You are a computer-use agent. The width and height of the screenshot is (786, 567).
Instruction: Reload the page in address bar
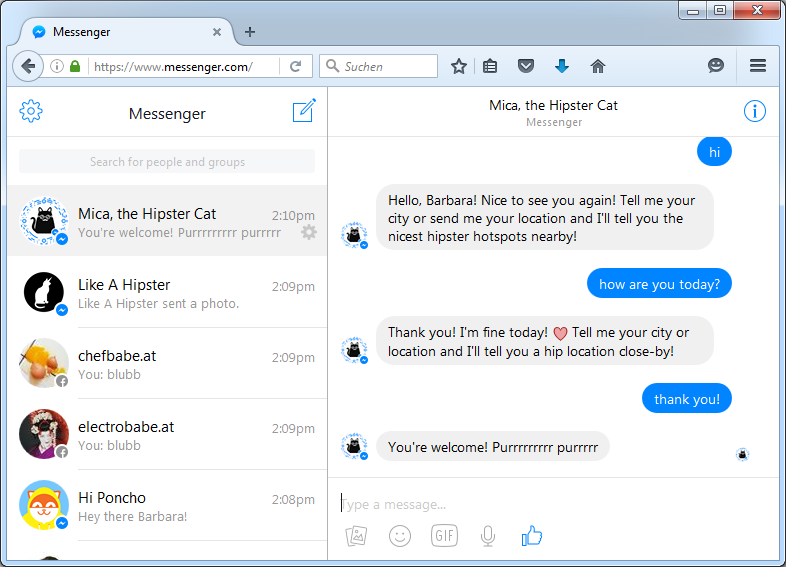tap(295, 66)
